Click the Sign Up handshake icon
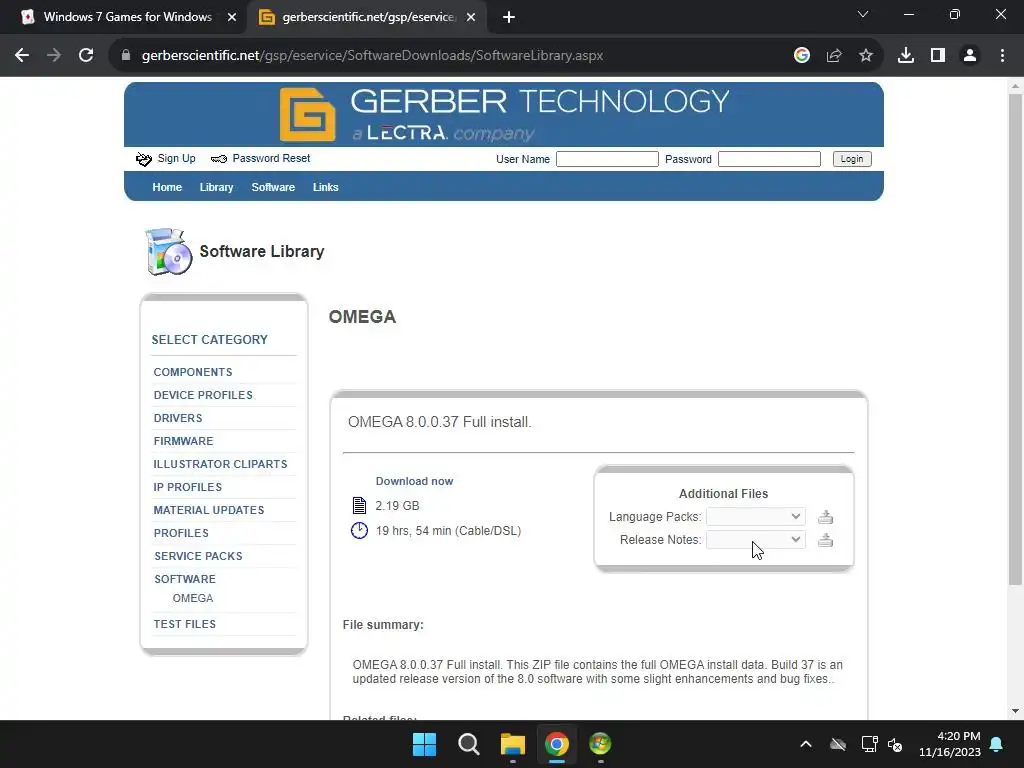 point(144,159)
